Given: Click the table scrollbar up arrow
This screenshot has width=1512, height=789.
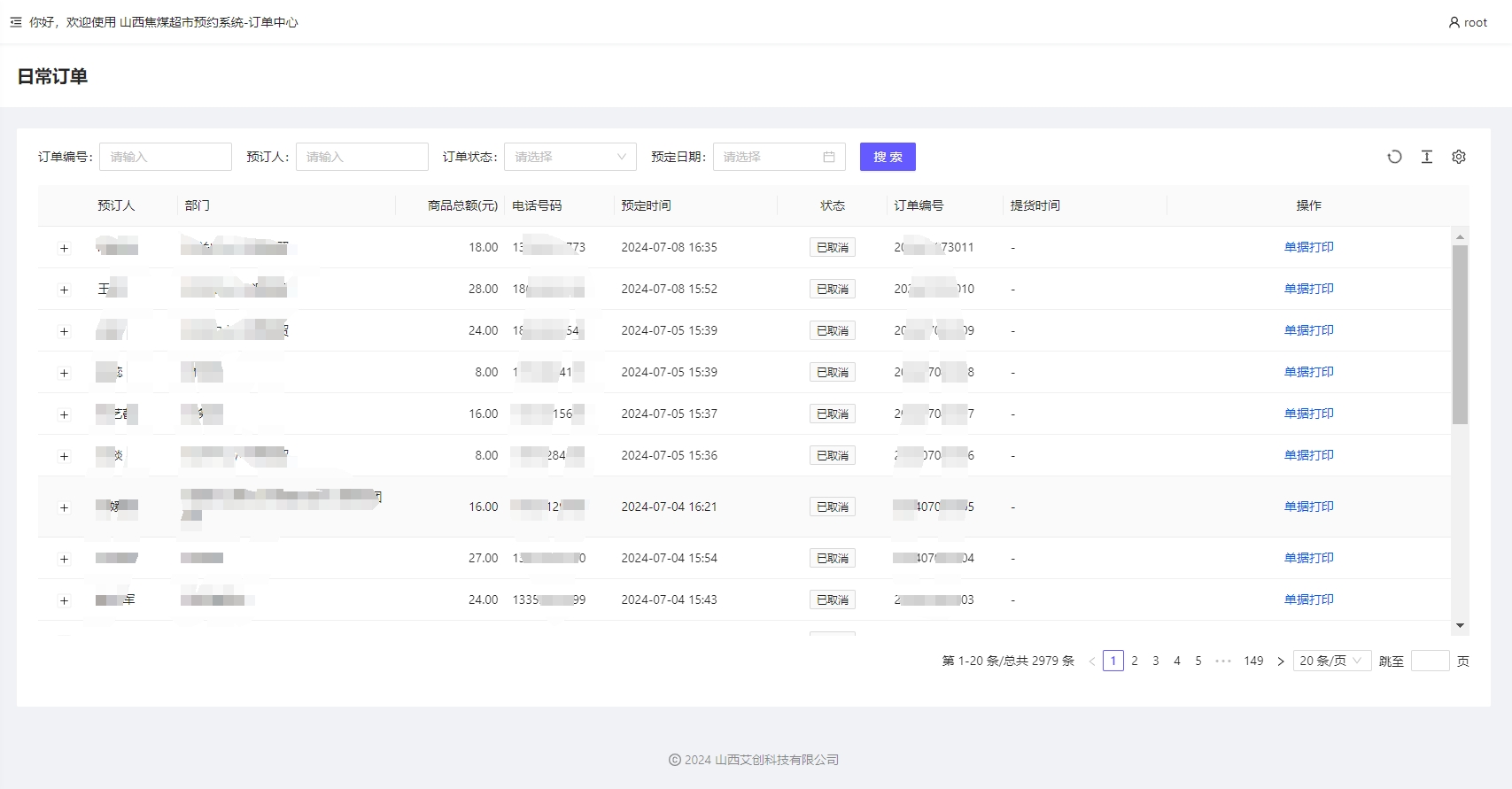Looking at the screenshot, I should (1460, 237).
